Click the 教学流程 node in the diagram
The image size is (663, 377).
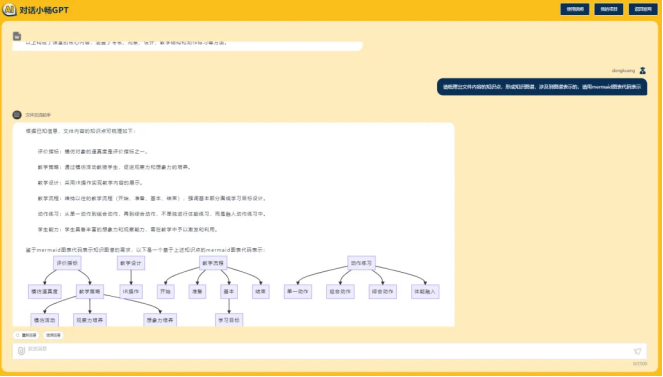click(213, 263)
